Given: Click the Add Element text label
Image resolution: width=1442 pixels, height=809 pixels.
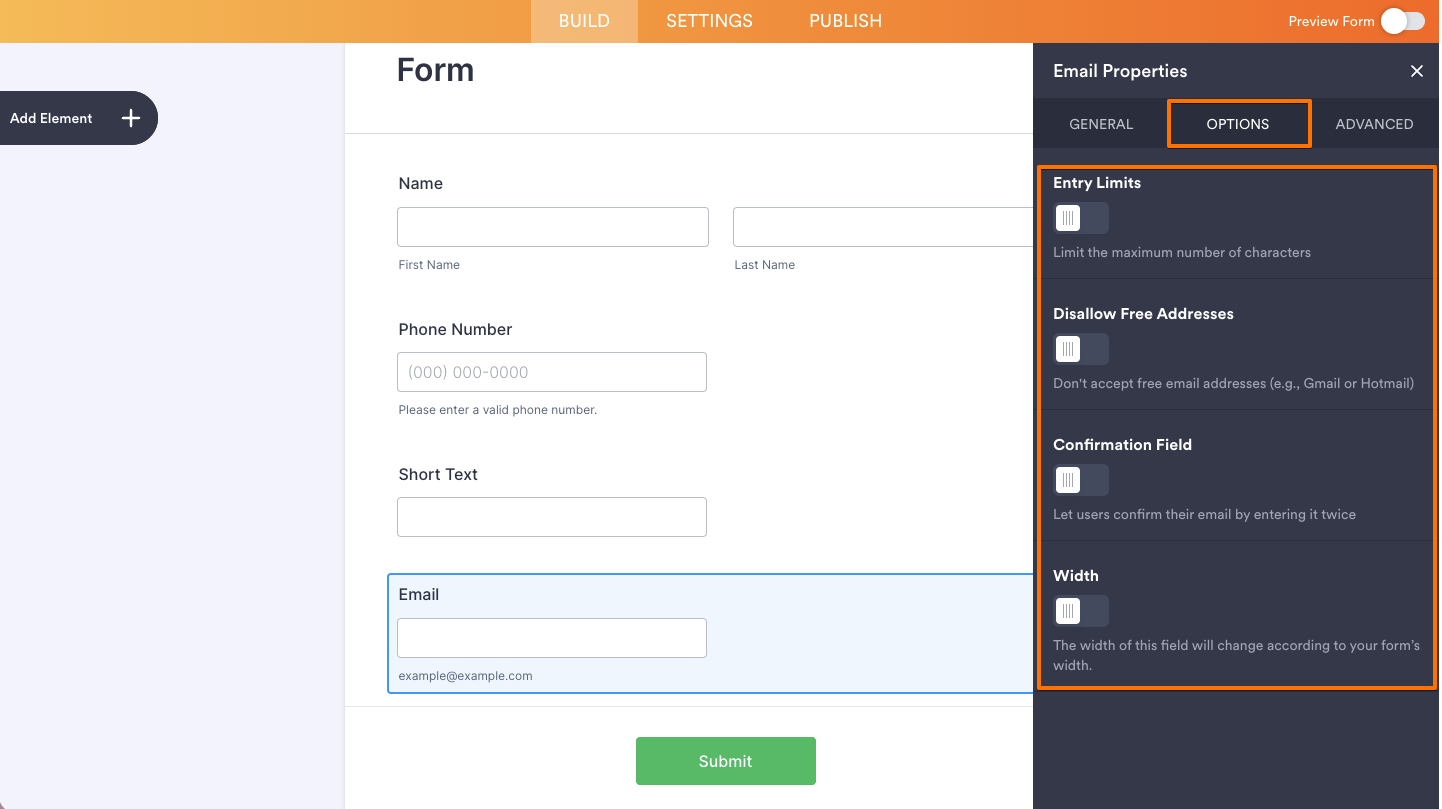Looking at the screenshot, I should (x=51, y=118).
